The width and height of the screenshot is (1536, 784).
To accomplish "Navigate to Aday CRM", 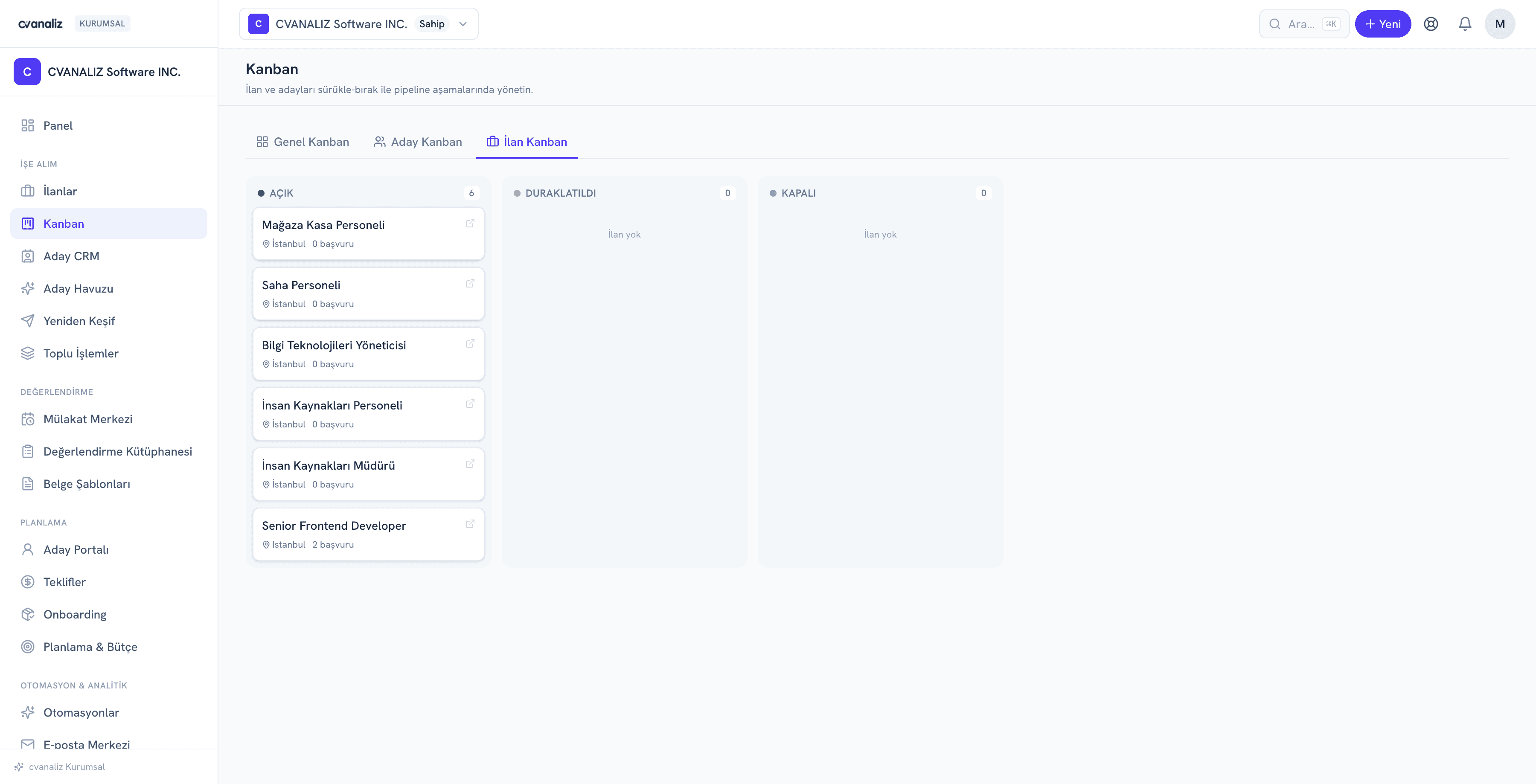I will [x=108, y=256].
